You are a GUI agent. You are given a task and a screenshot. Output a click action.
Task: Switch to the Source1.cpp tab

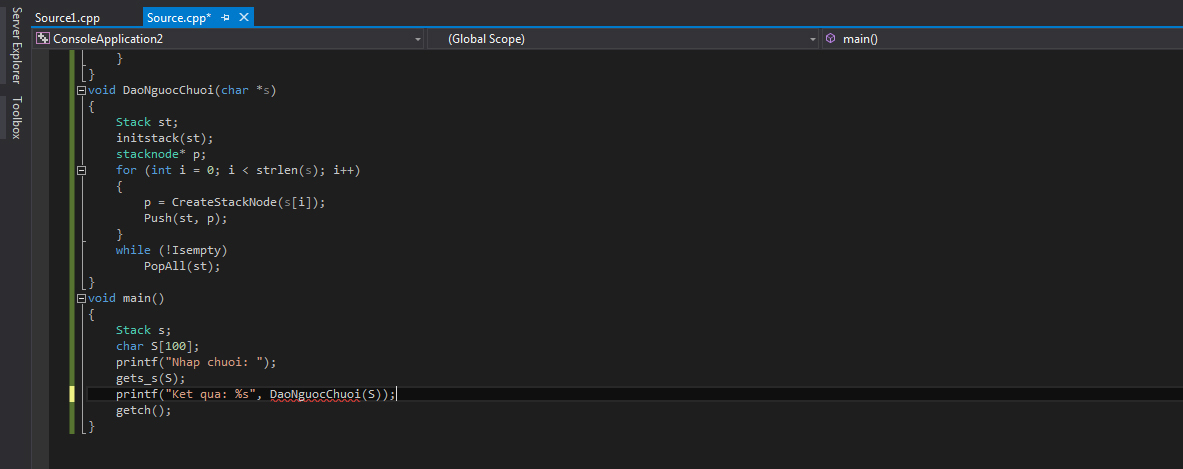tap(67, 18)
